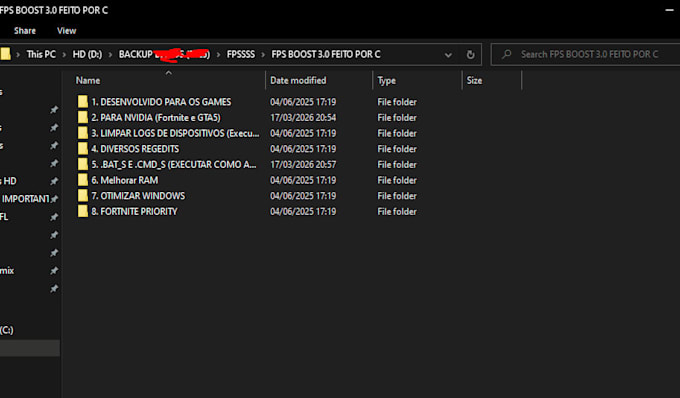Click the folder icon in address bar
The image size is (680, 398).
(5, 54)
